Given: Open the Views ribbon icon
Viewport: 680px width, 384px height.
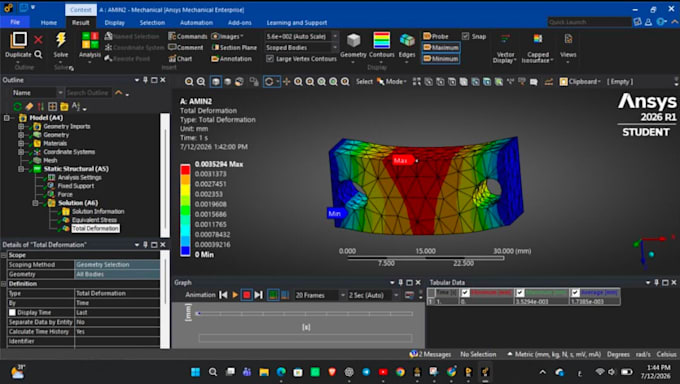Looking at the screenshot, I should coord(568,39).
